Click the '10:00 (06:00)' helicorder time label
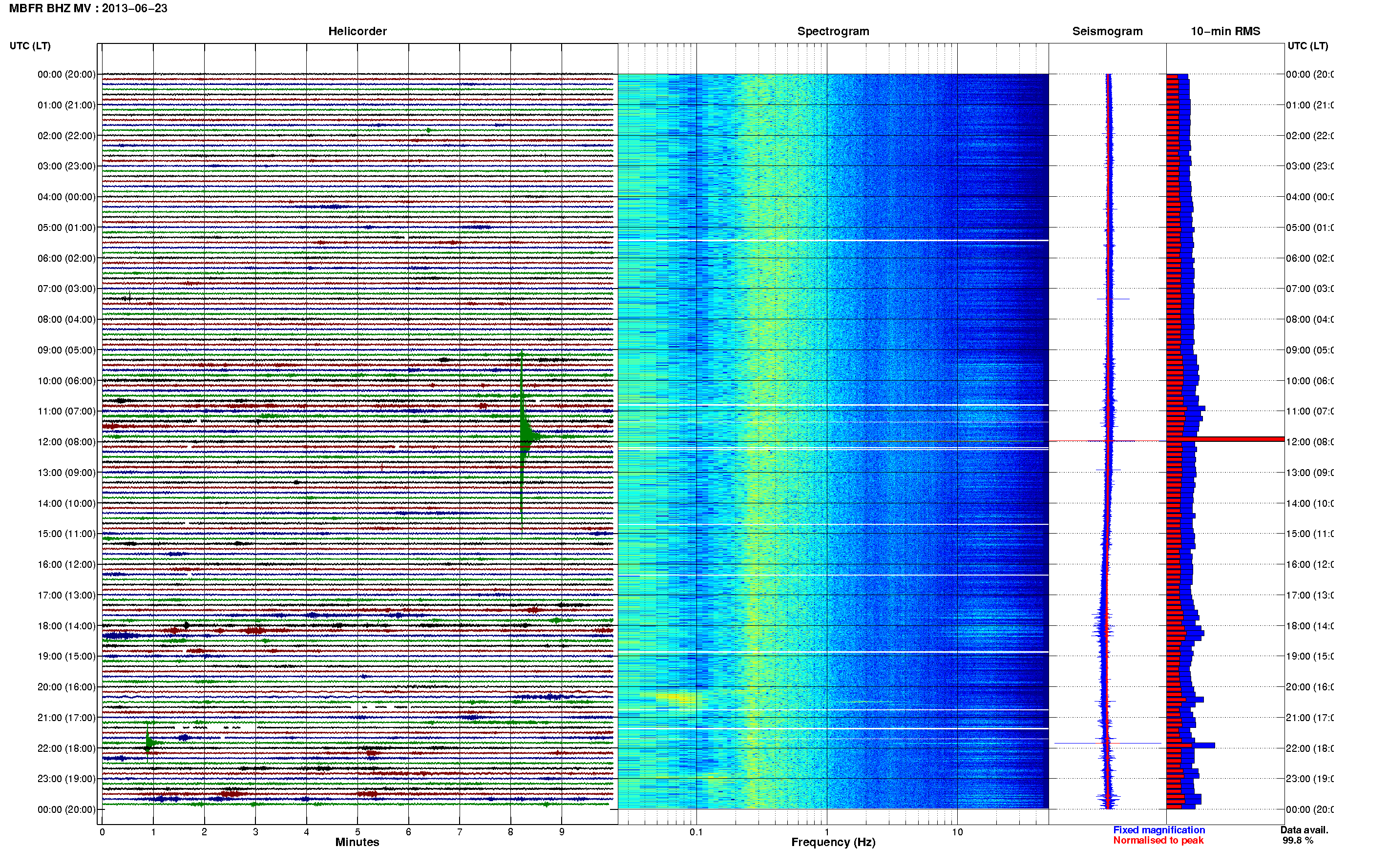The image size is (1389, 868). (x=66, y=381)
